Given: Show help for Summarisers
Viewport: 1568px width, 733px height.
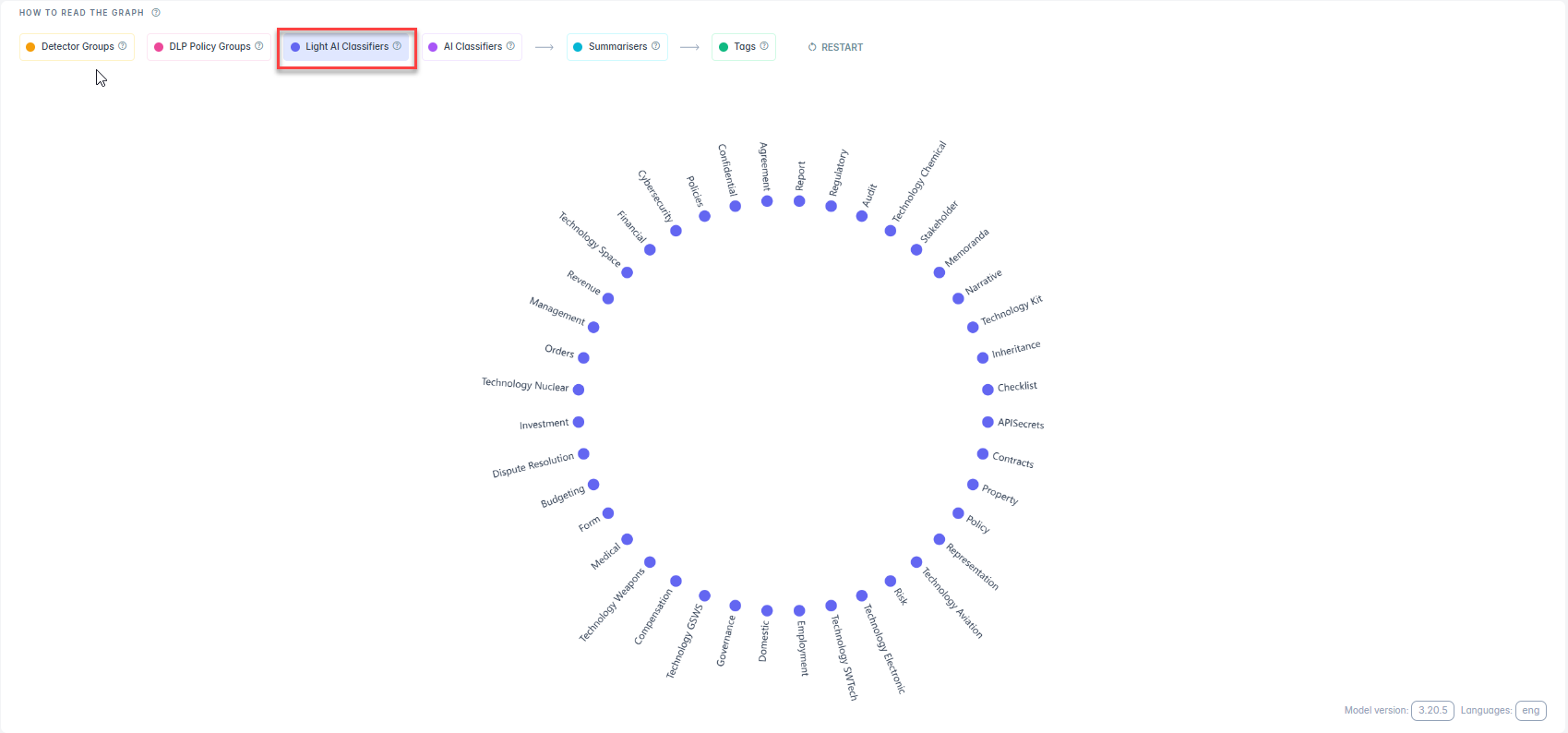Looking at the screenshot, I should pyautogui.click(x=656, y=46).
